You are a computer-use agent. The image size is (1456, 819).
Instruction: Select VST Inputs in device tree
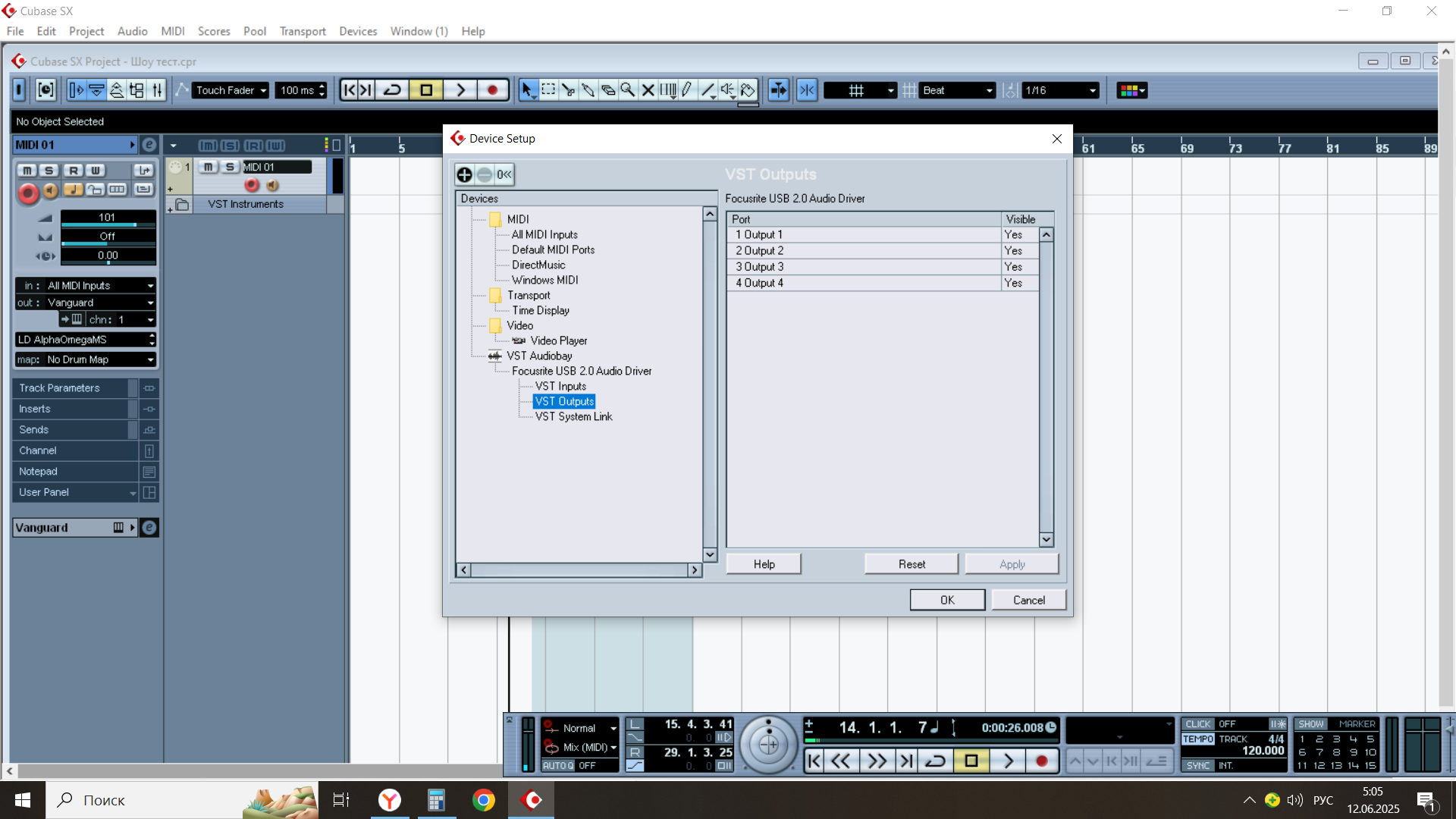coord(560,386)
